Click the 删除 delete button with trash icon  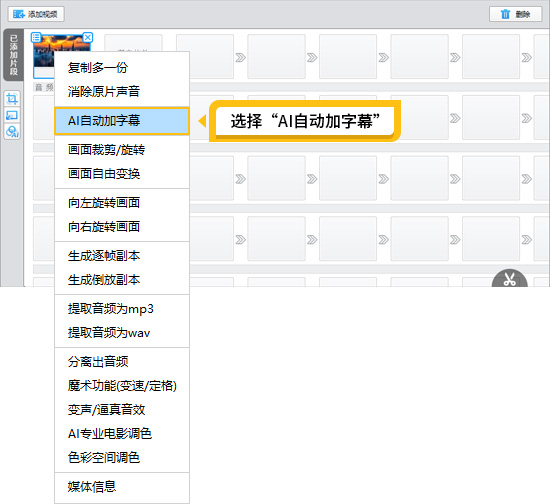pos(515,14)
